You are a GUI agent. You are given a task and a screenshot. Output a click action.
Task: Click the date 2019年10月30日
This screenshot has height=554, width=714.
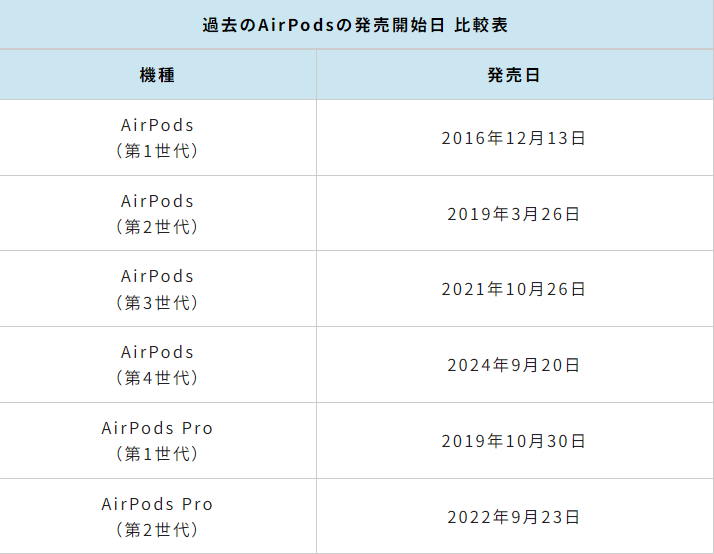point(514,441)
